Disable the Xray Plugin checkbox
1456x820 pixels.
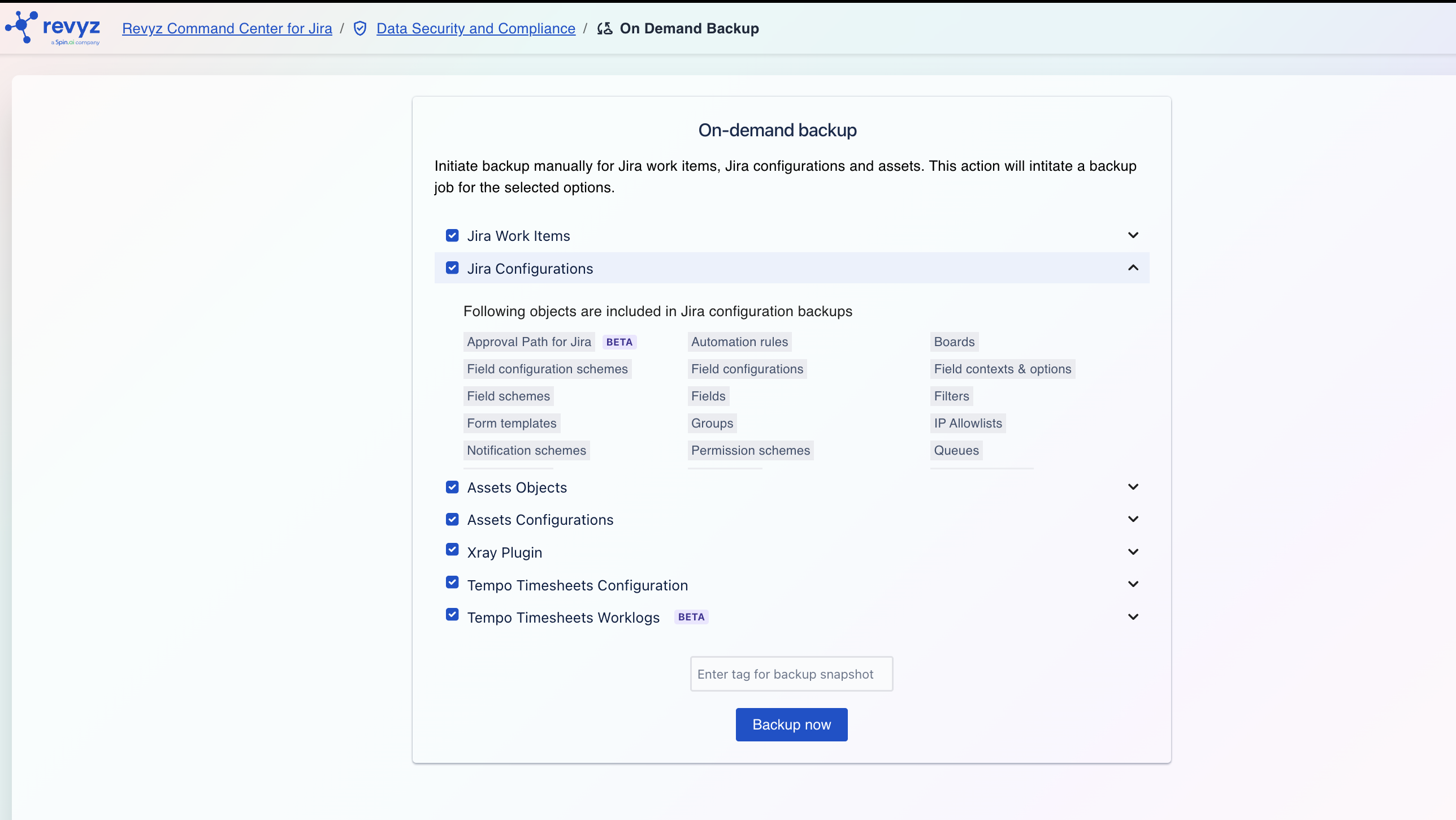[452, 550]
